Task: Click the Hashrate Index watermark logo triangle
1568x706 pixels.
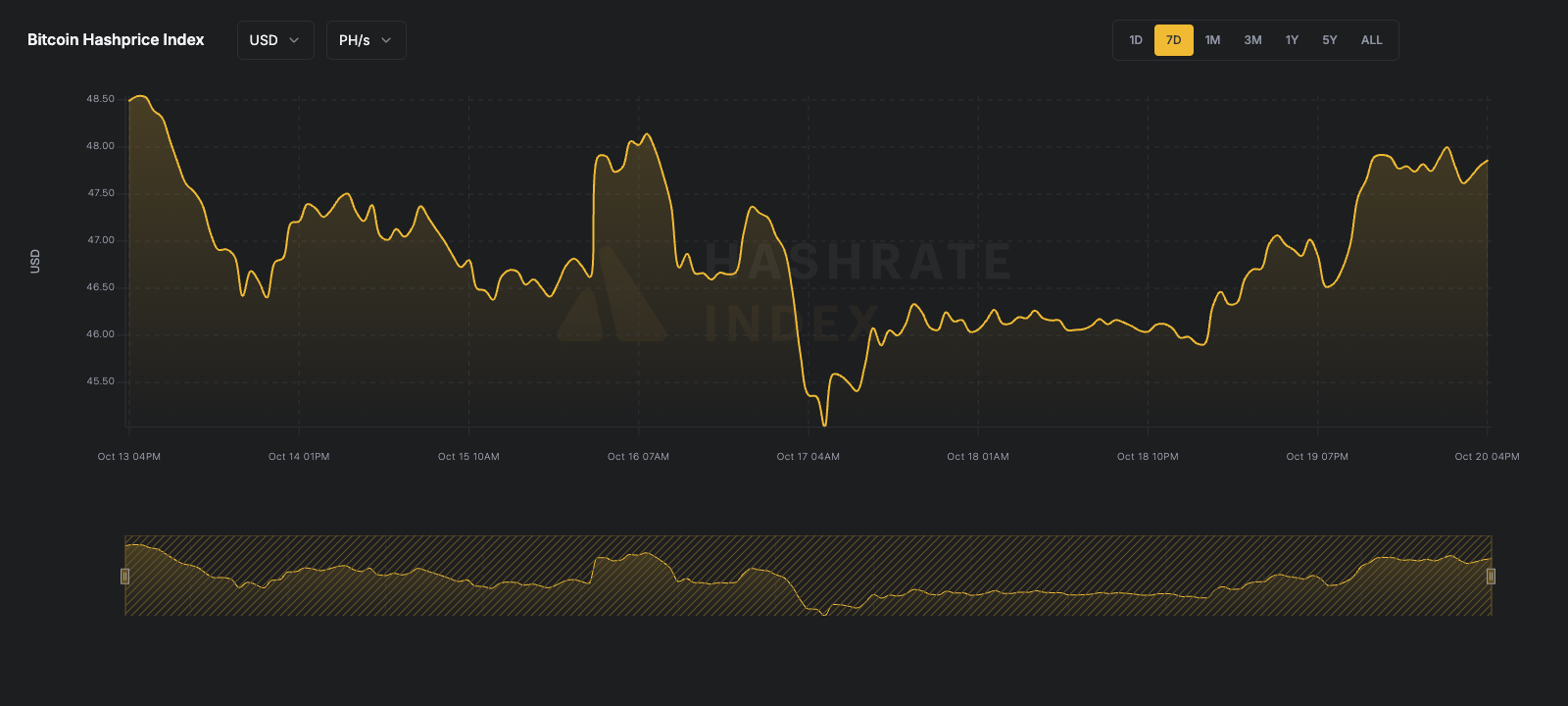Action: point(612,299)
